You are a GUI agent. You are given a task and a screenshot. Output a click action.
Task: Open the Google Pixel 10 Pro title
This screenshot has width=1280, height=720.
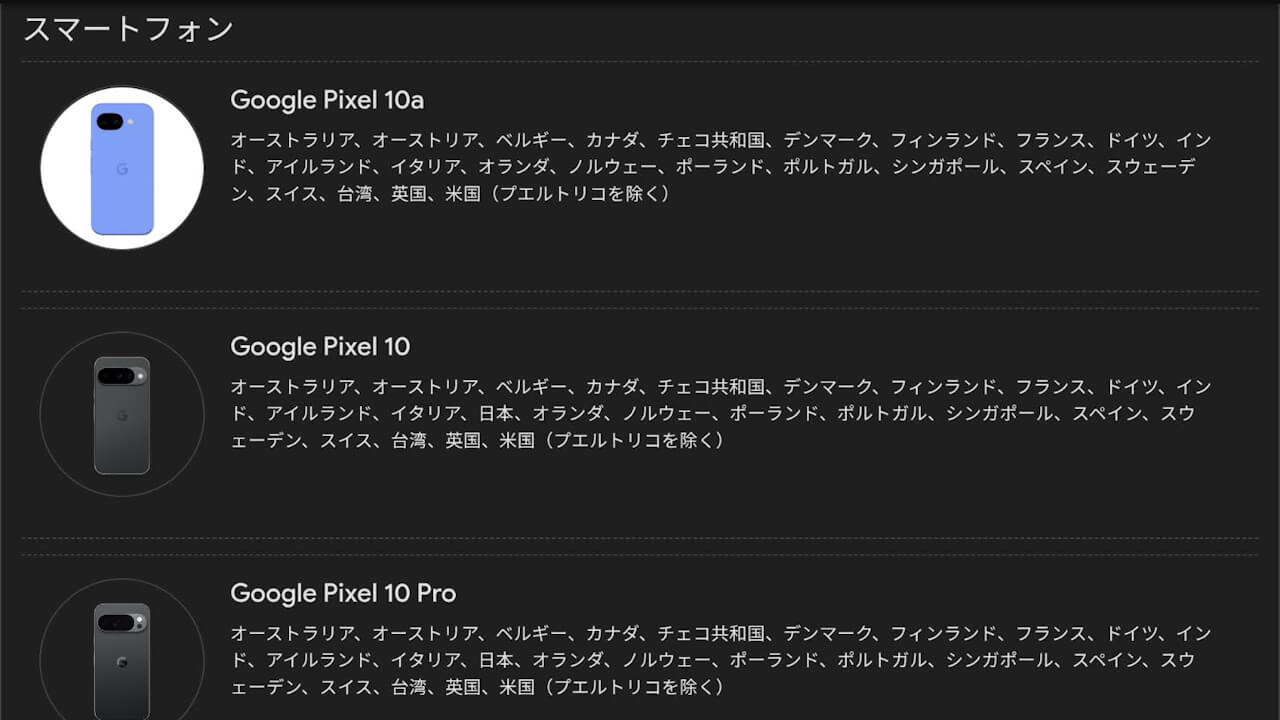(343, 593)
